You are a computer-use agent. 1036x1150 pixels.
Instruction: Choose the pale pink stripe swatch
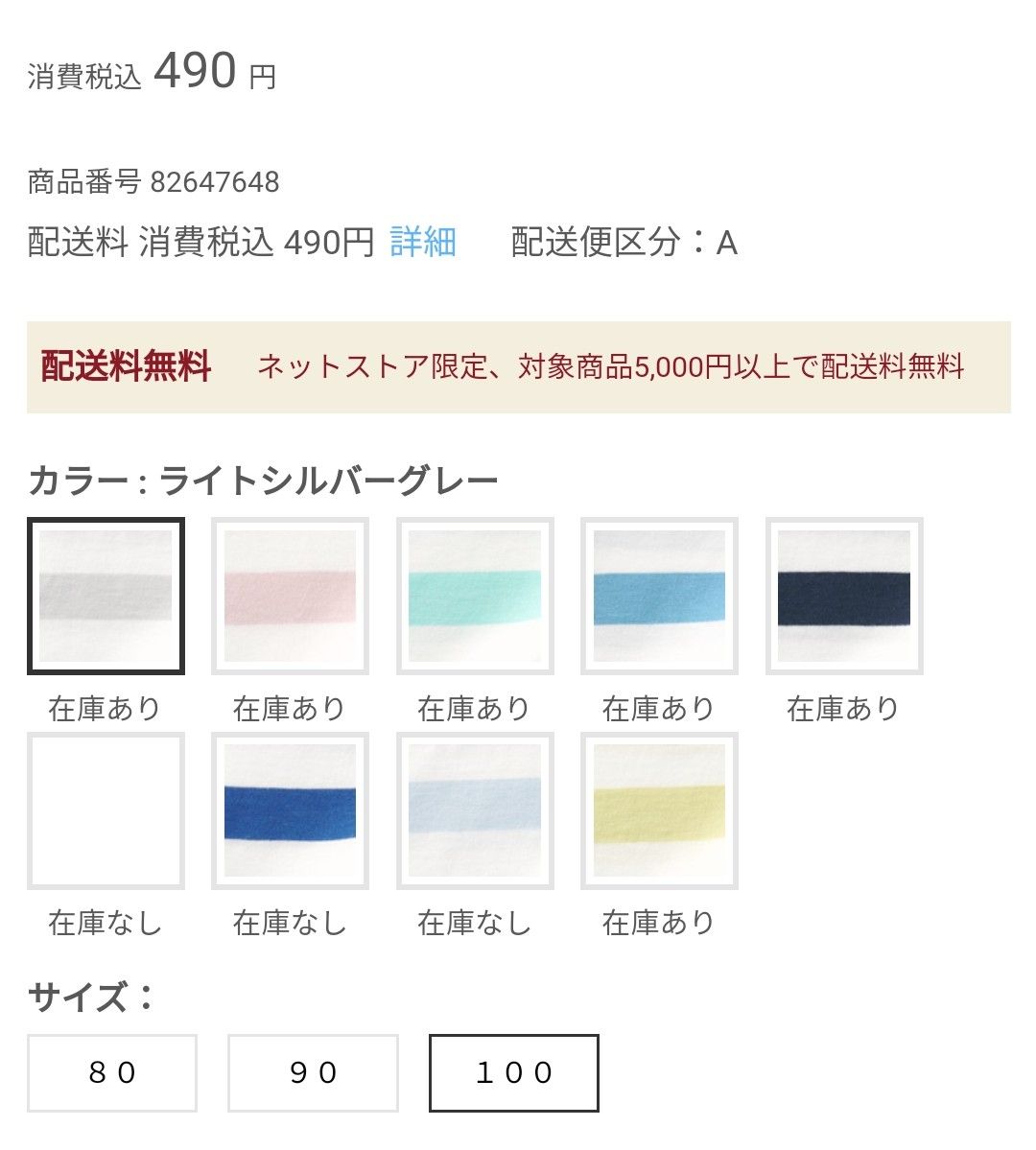click(x=290, y=596)
